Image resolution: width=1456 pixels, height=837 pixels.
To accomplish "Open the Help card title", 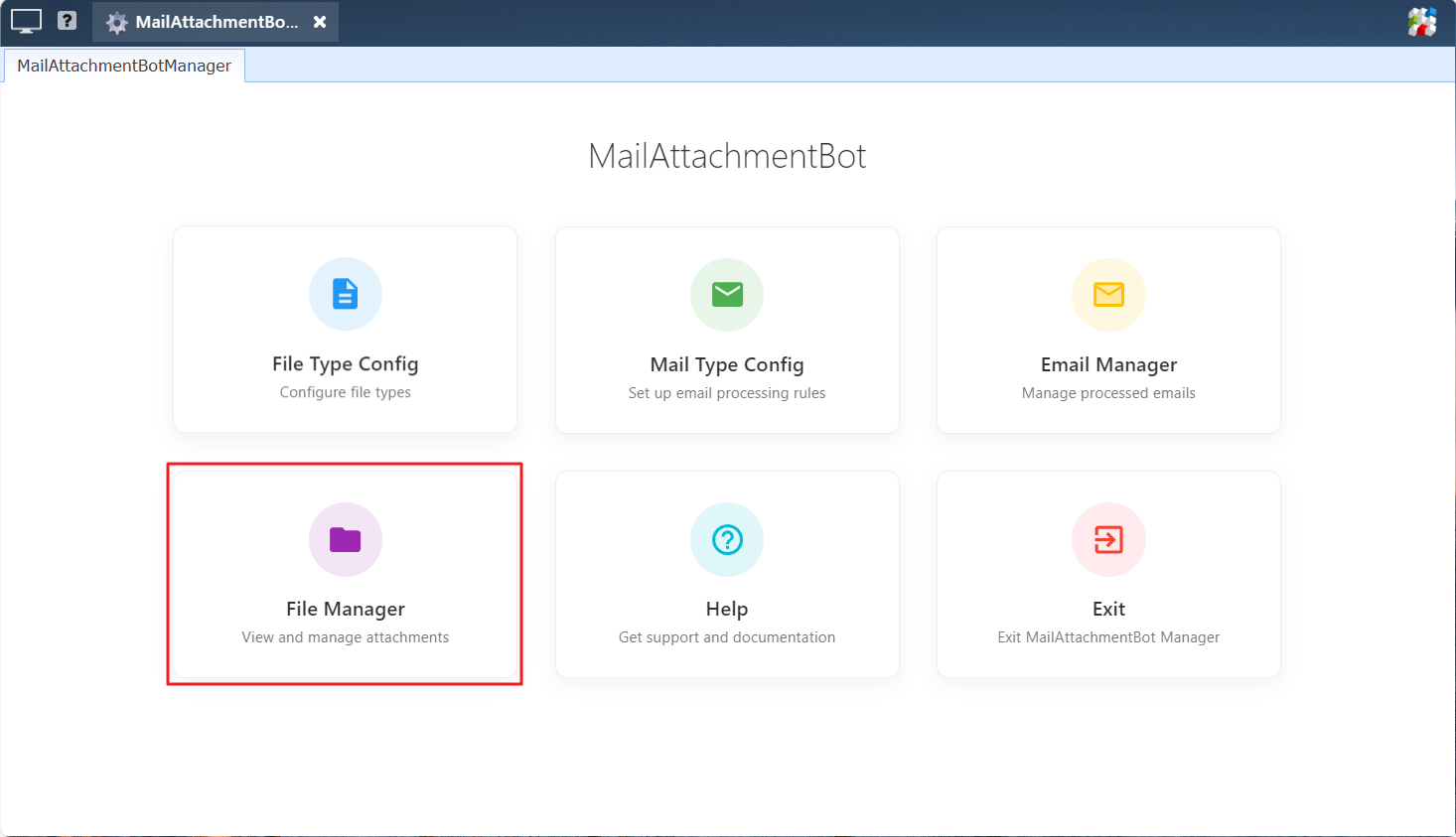I will 727,610.
